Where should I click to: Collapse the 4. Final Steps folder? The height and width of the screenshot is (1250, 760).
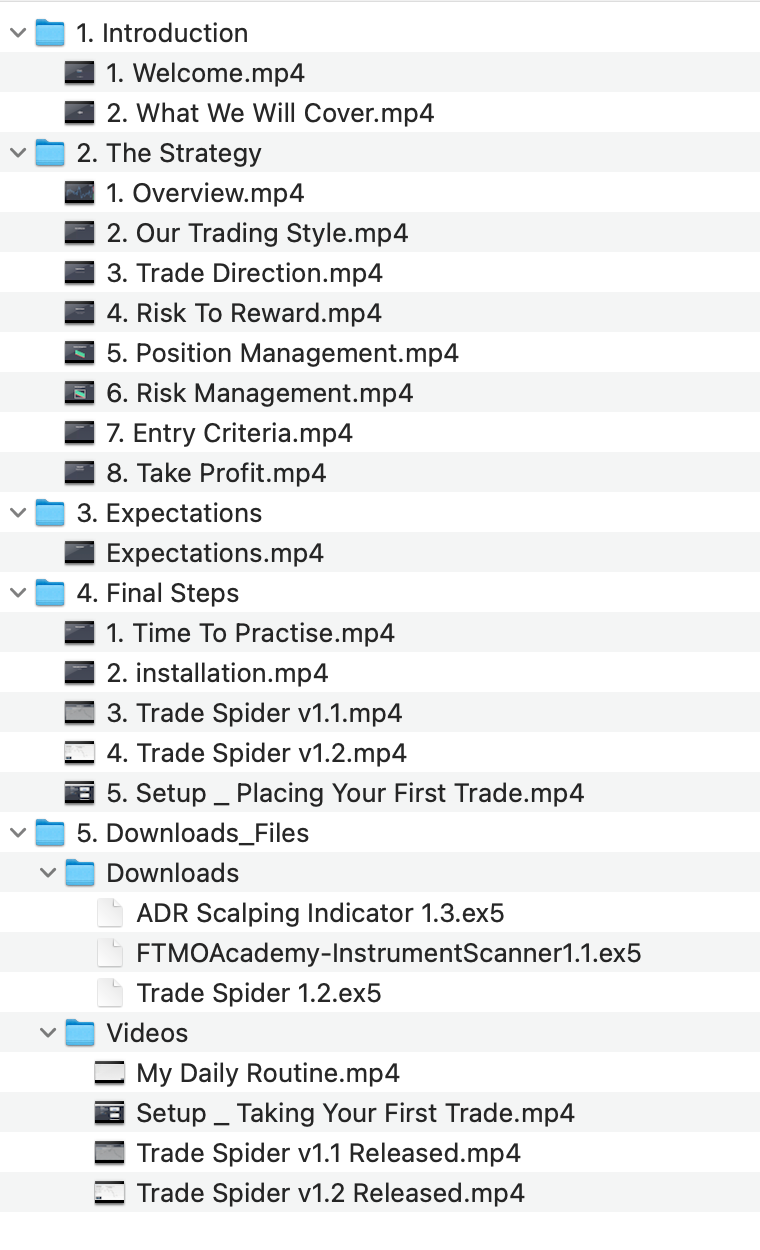17,593
